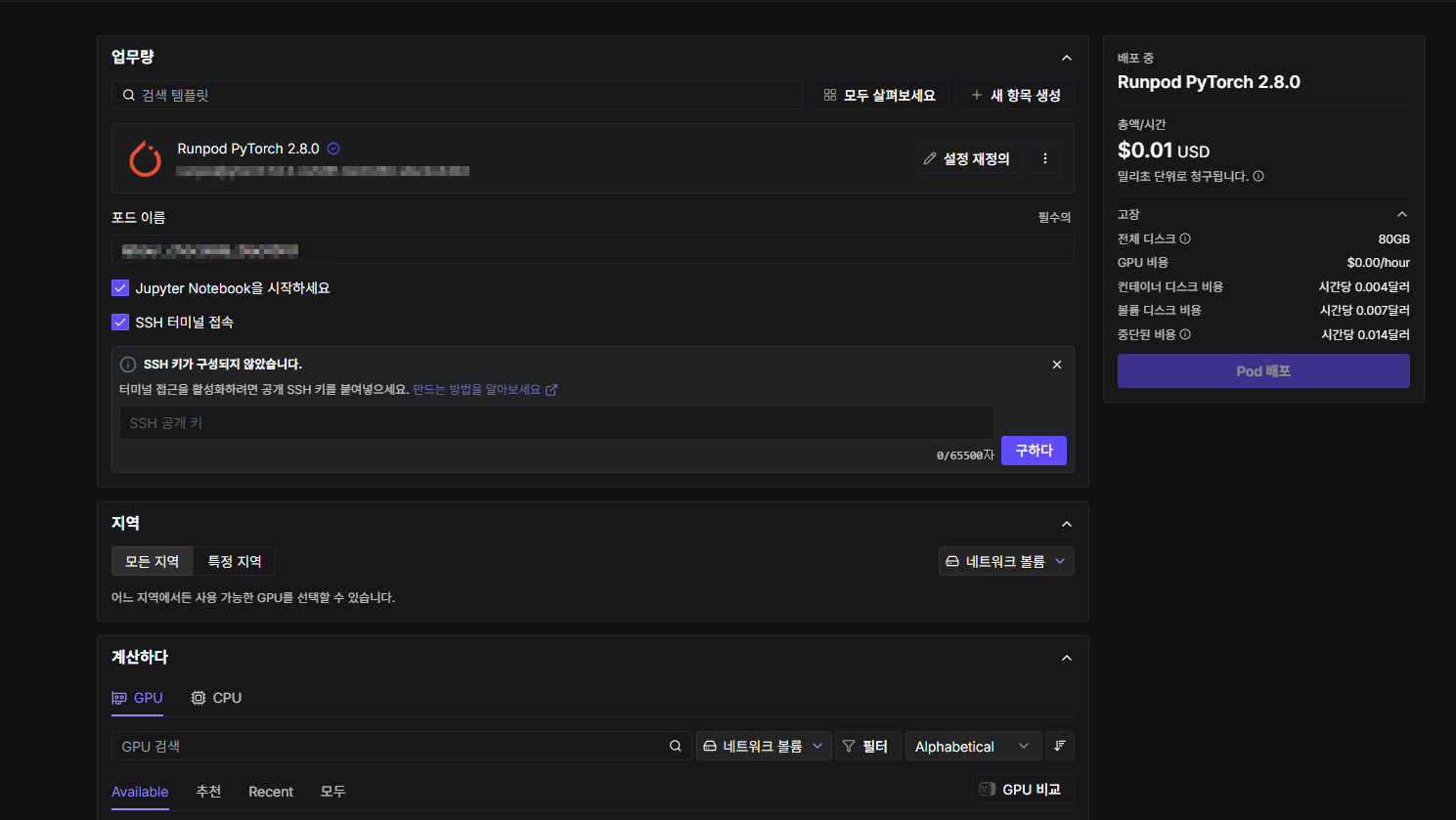Click the $0.01 USD total price text
This screenshot has height=820, width=1456.
tap(1164, 151)
